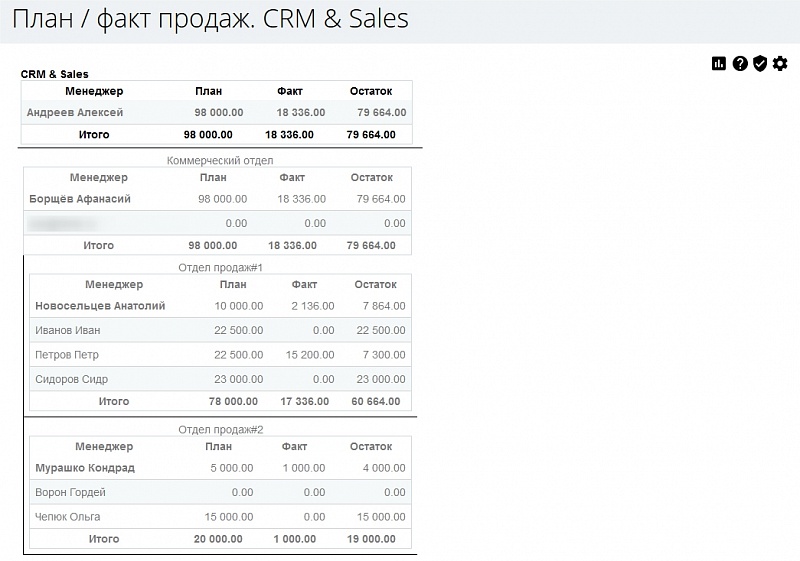
Task: Select Ворон Гордей manager row
Action: 70,492
